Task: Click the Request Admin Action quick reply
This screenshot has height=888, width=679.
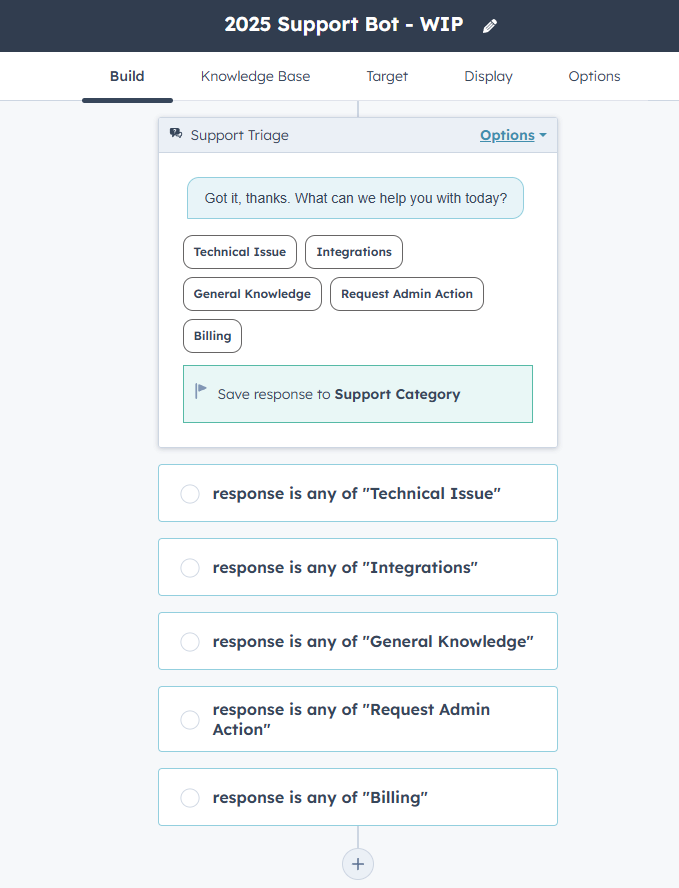Action: click(407, 294)
